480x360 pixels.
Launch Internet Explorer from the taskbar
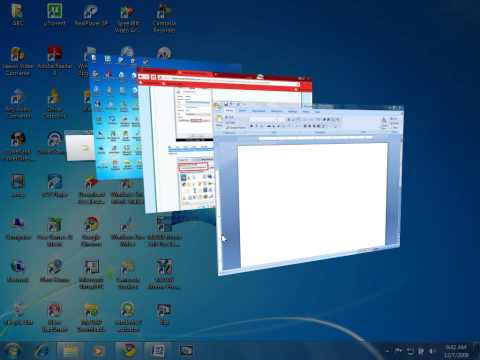(x=42, y=351)
